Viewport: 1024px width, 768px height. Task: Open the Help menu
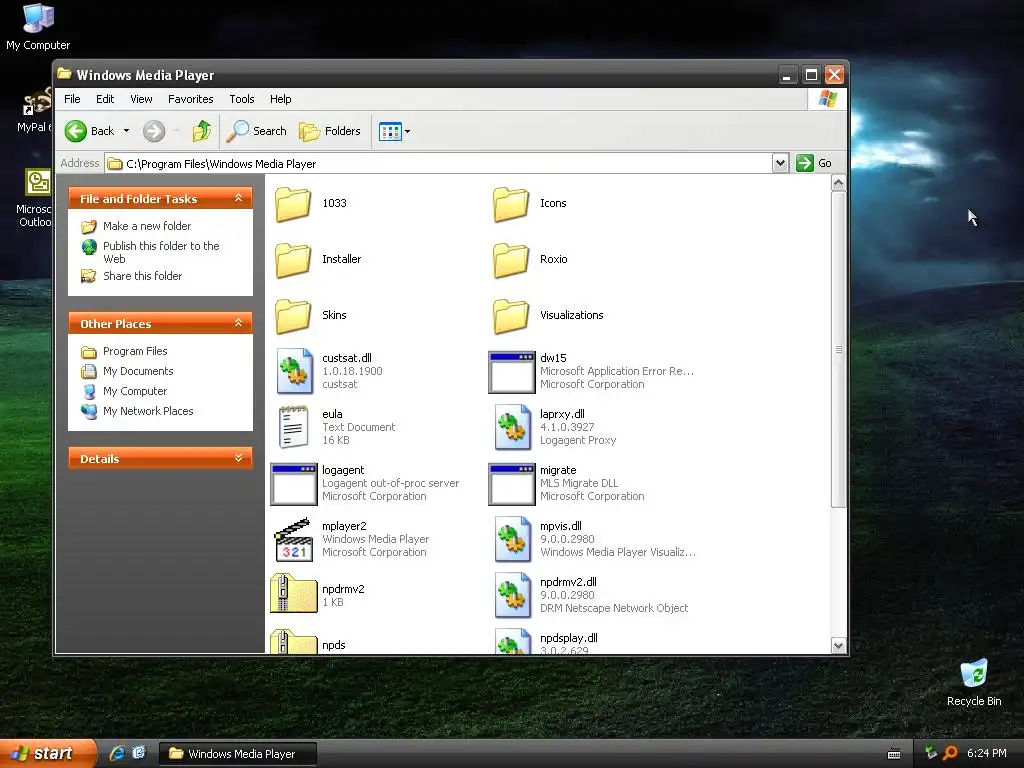(x=280, y=99)
